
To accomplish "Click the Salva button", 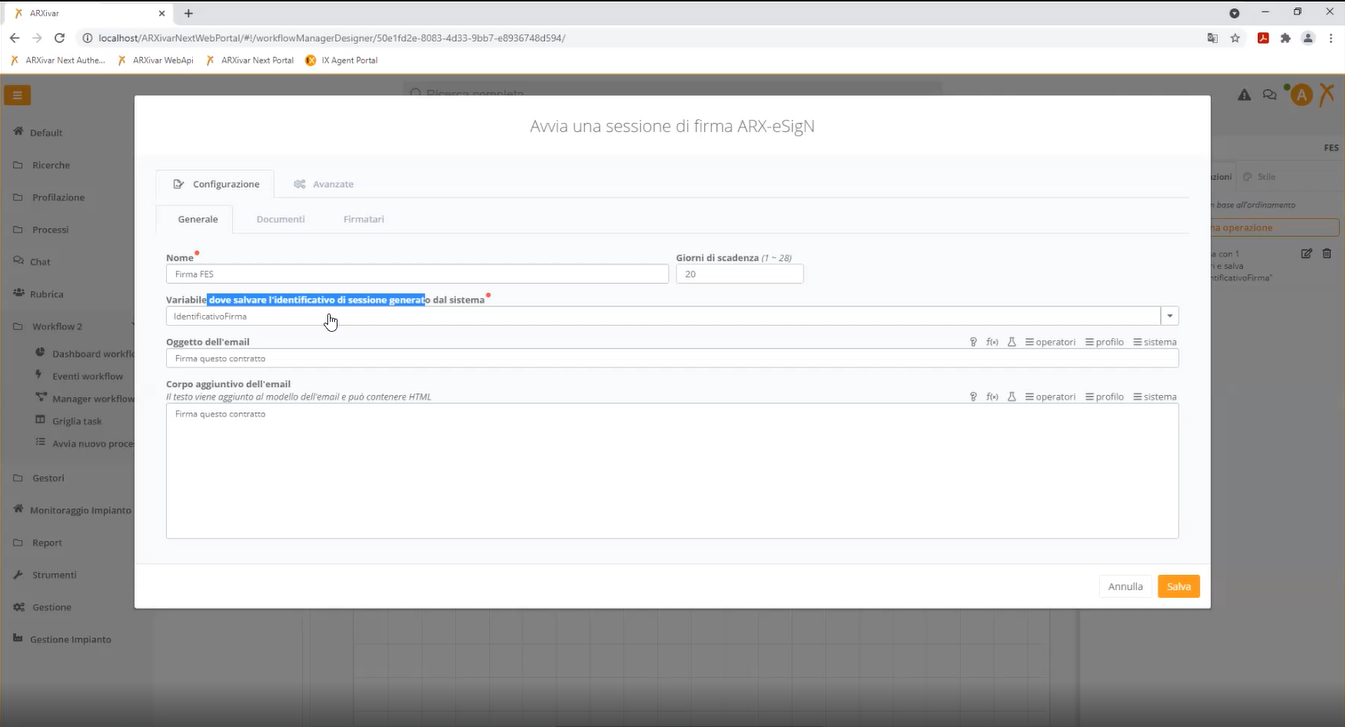I will tap(1178, 587).
